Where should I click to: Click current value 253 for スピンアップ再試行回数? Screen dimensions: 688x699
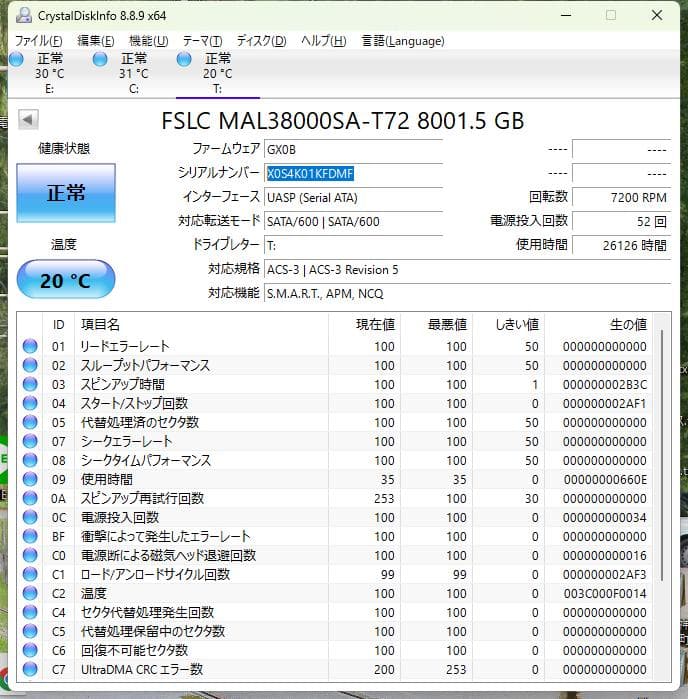[384, 498]
